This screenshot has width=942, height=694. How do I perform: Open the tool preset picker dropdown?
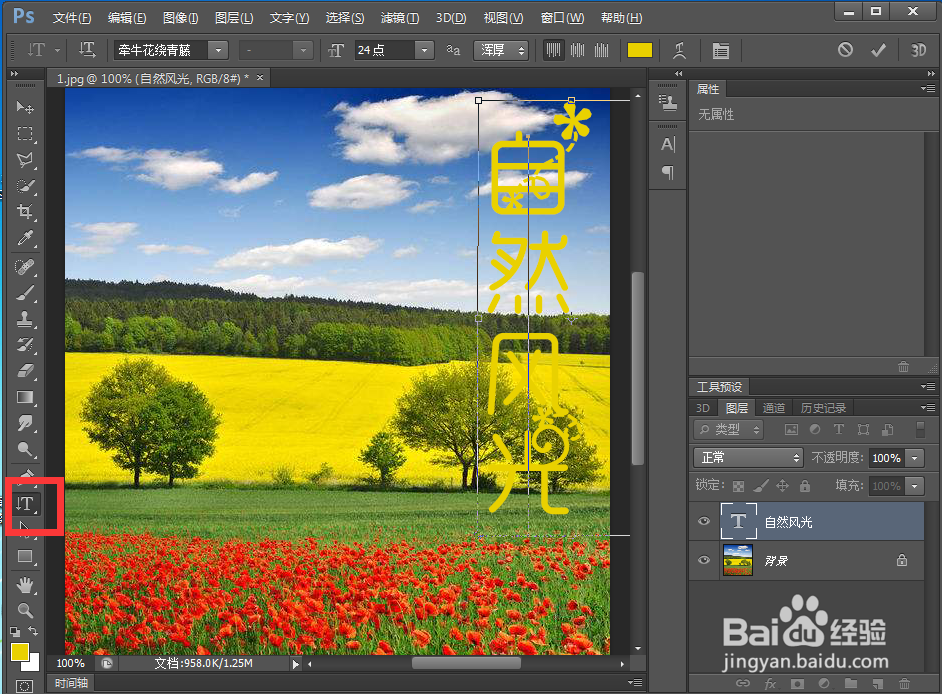58,50
